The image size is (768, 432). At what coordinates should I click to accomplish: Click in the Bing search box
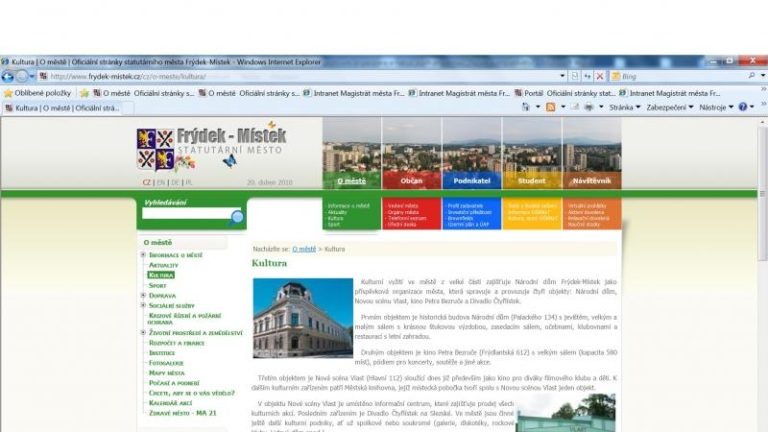(x=678, y=76)
